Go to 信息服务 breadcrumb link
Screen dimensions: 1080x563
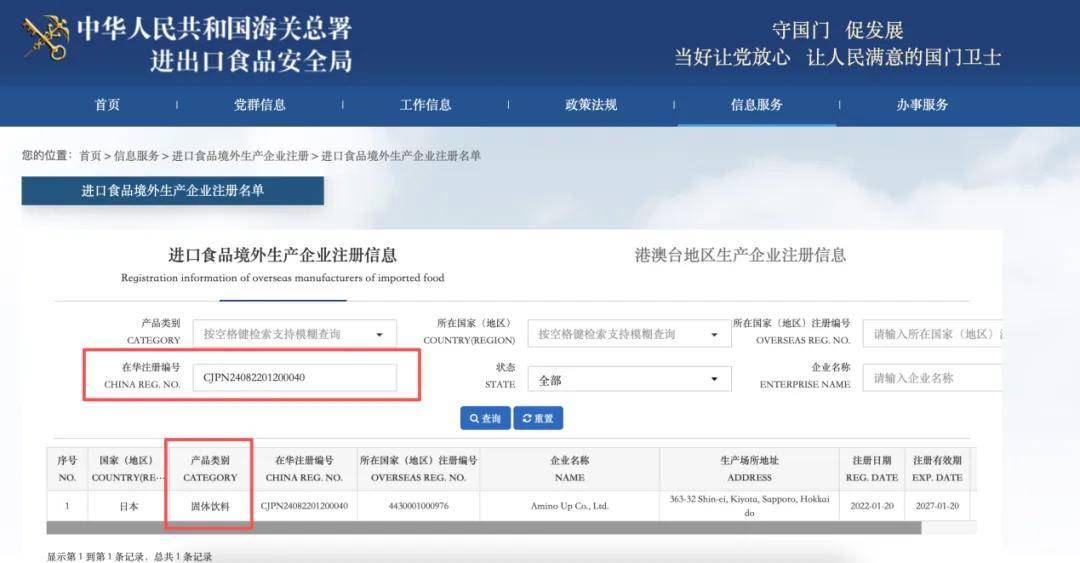point(136,156)
